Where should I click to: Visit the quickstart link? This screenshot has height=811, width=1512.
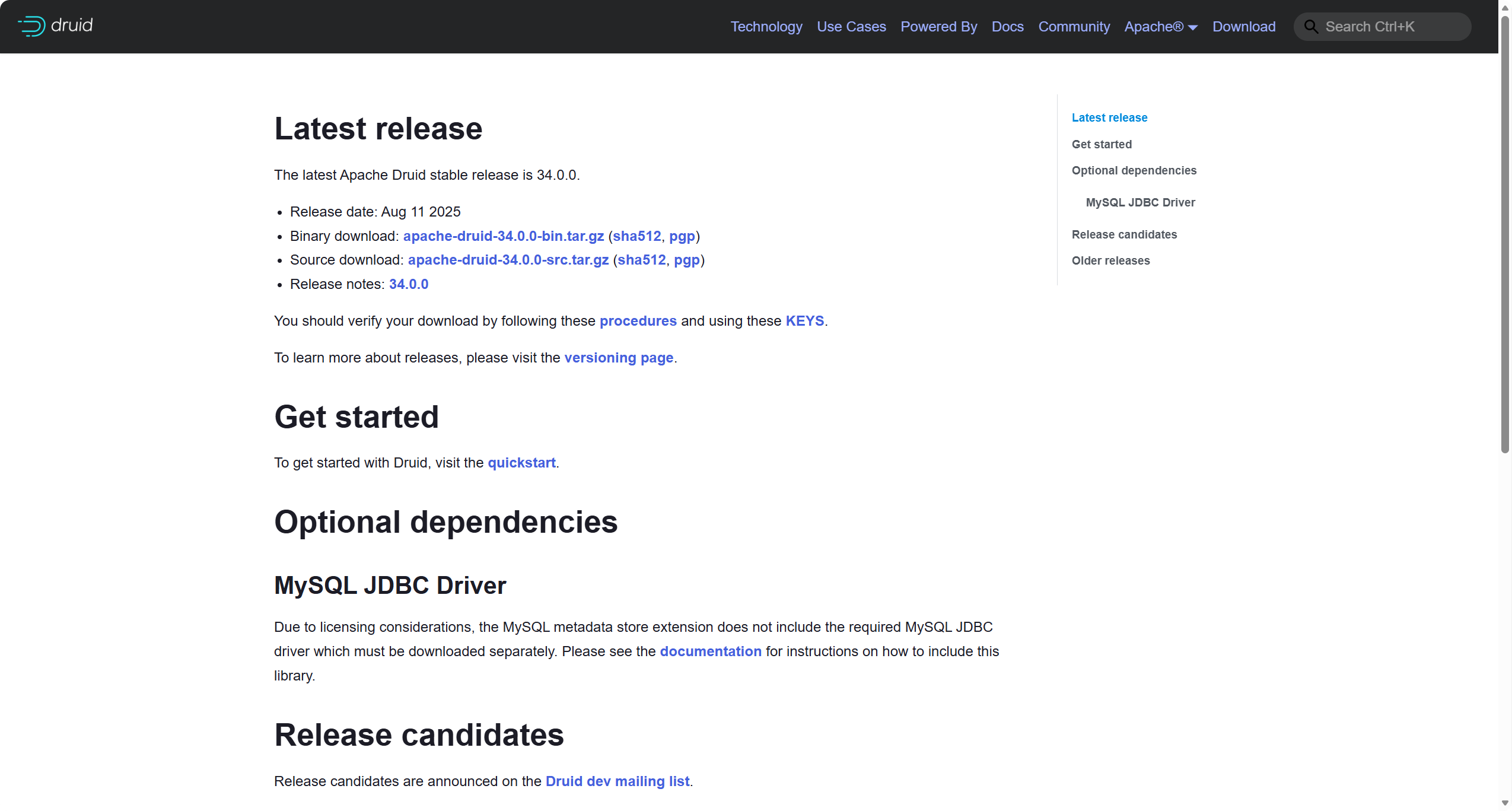pos(521,463)
